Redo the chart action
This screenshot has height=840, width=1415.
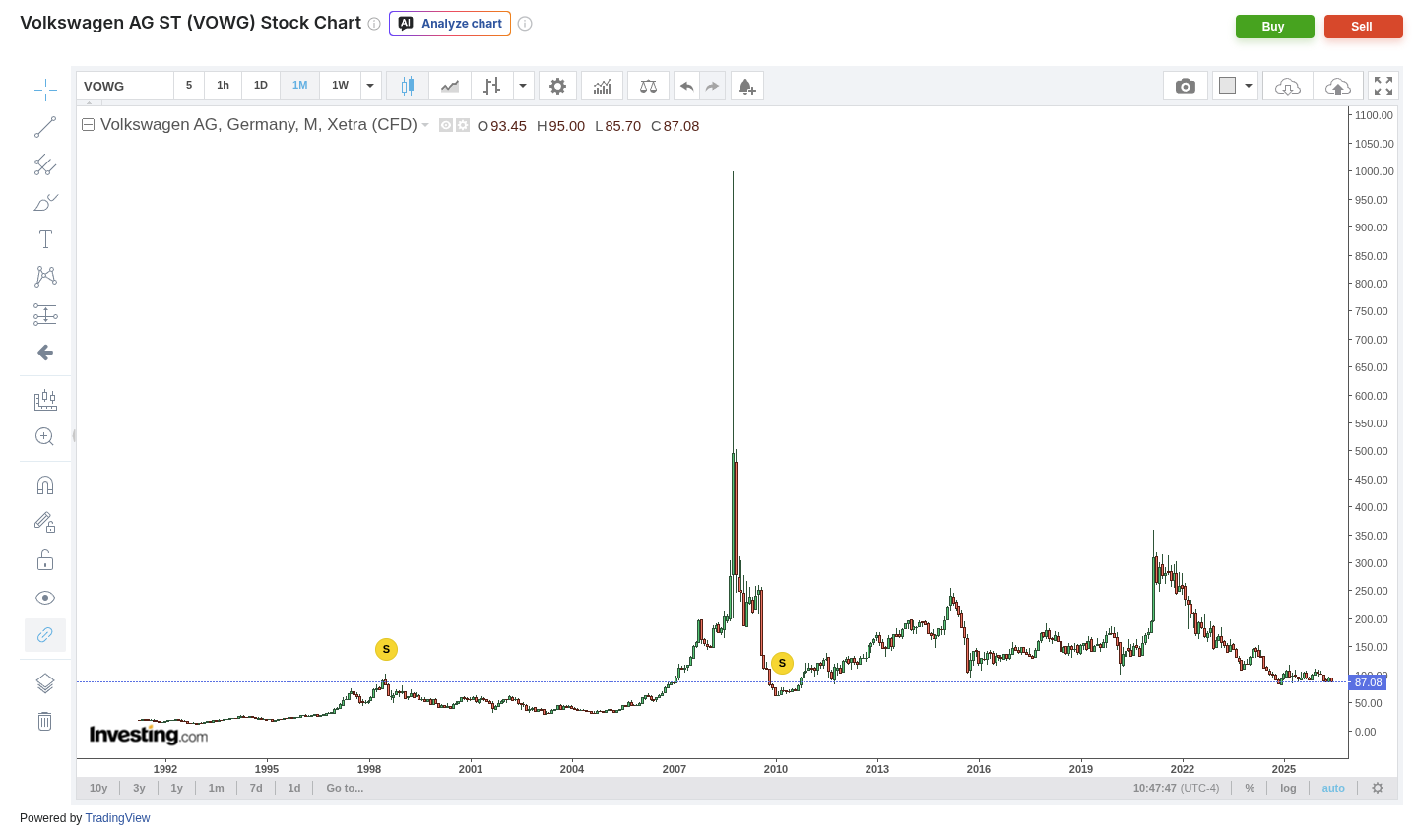click(713, 86)
